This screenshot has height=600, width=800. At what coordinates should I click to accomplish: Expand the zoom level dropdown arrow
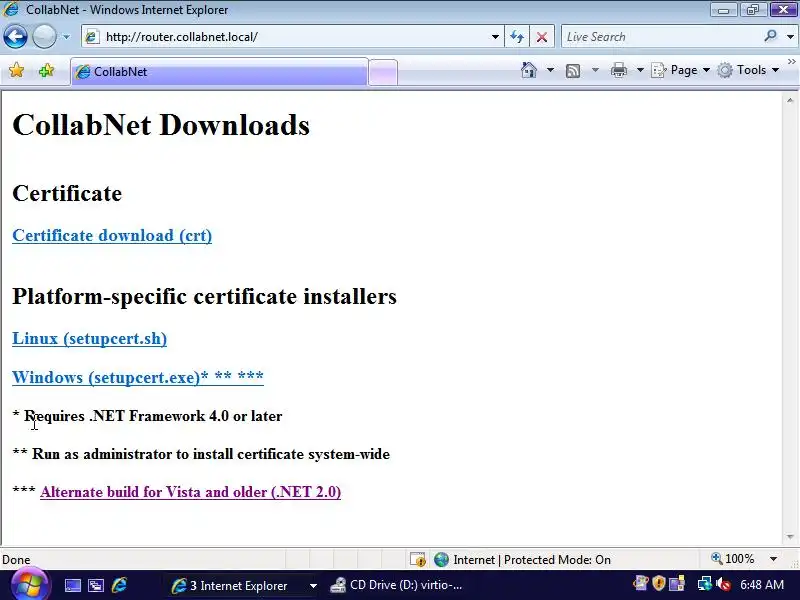773,559
